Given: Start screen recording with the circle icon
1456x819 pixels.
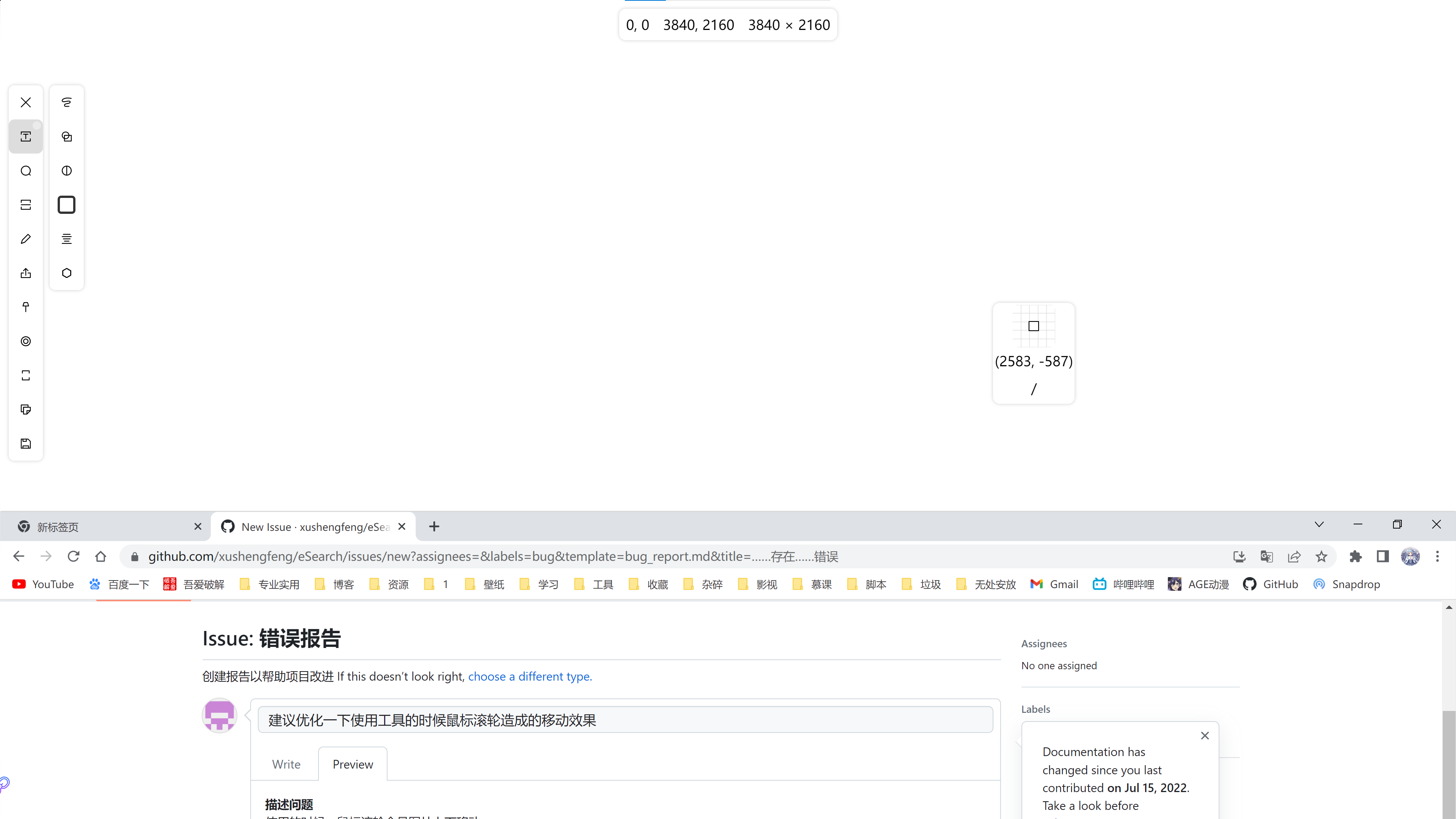Looking at the screenshot, I should click(26, 341).
